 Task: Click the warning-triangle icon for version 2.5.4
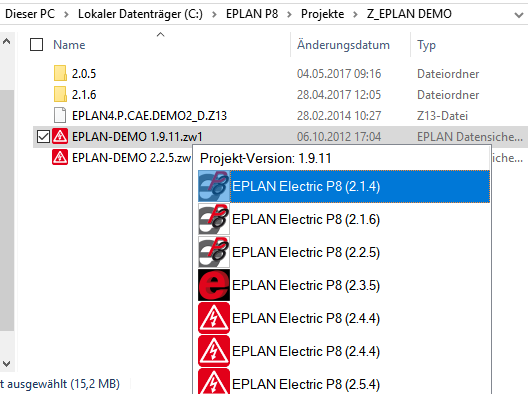[x=214, y=382]
